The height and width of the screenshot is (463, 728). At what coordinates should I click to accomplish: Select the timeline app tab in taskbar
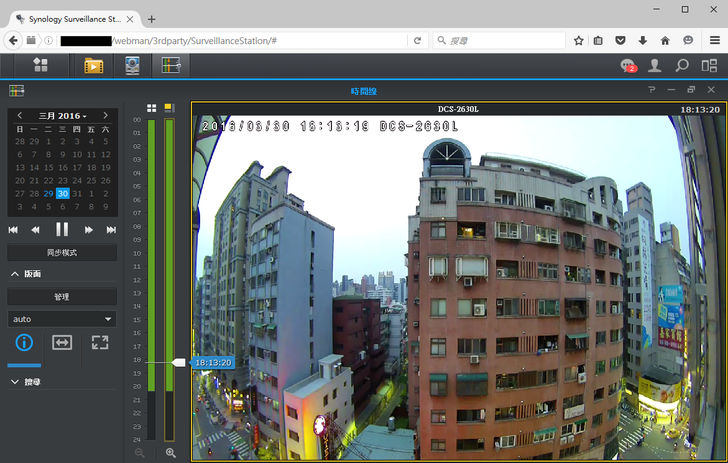click(170, 66)
